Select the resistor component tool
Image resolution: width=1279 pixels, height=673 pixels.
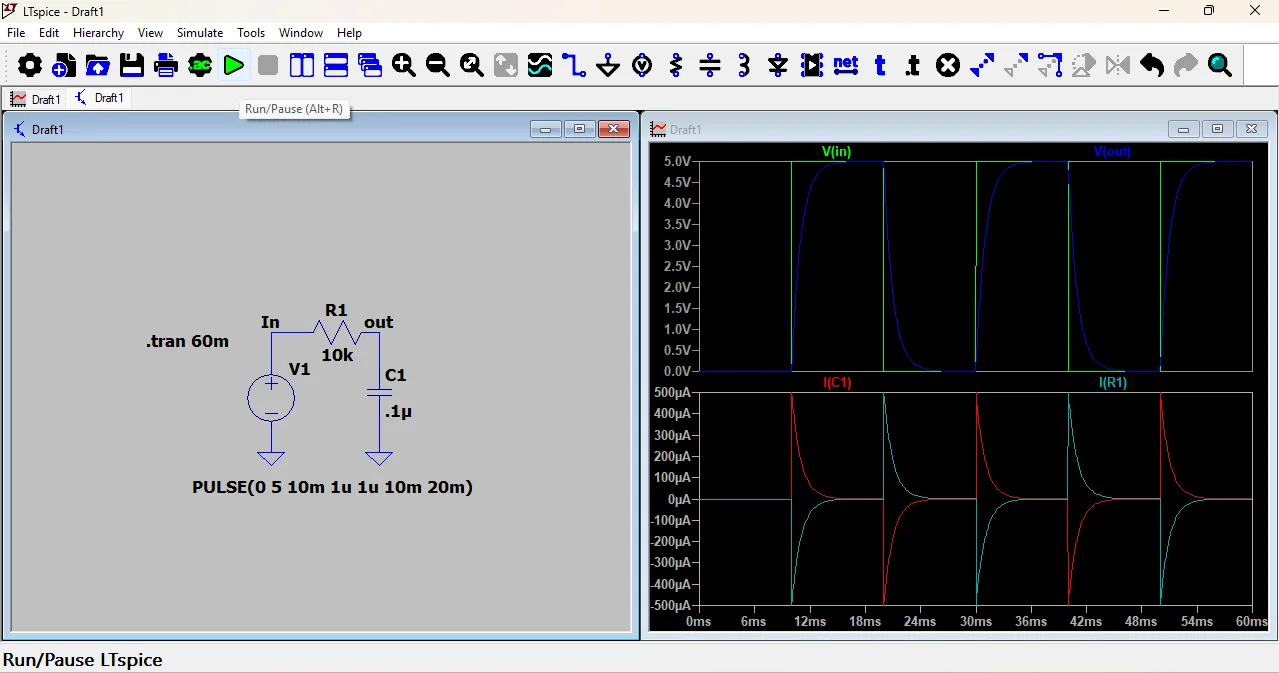click(676, 66)
